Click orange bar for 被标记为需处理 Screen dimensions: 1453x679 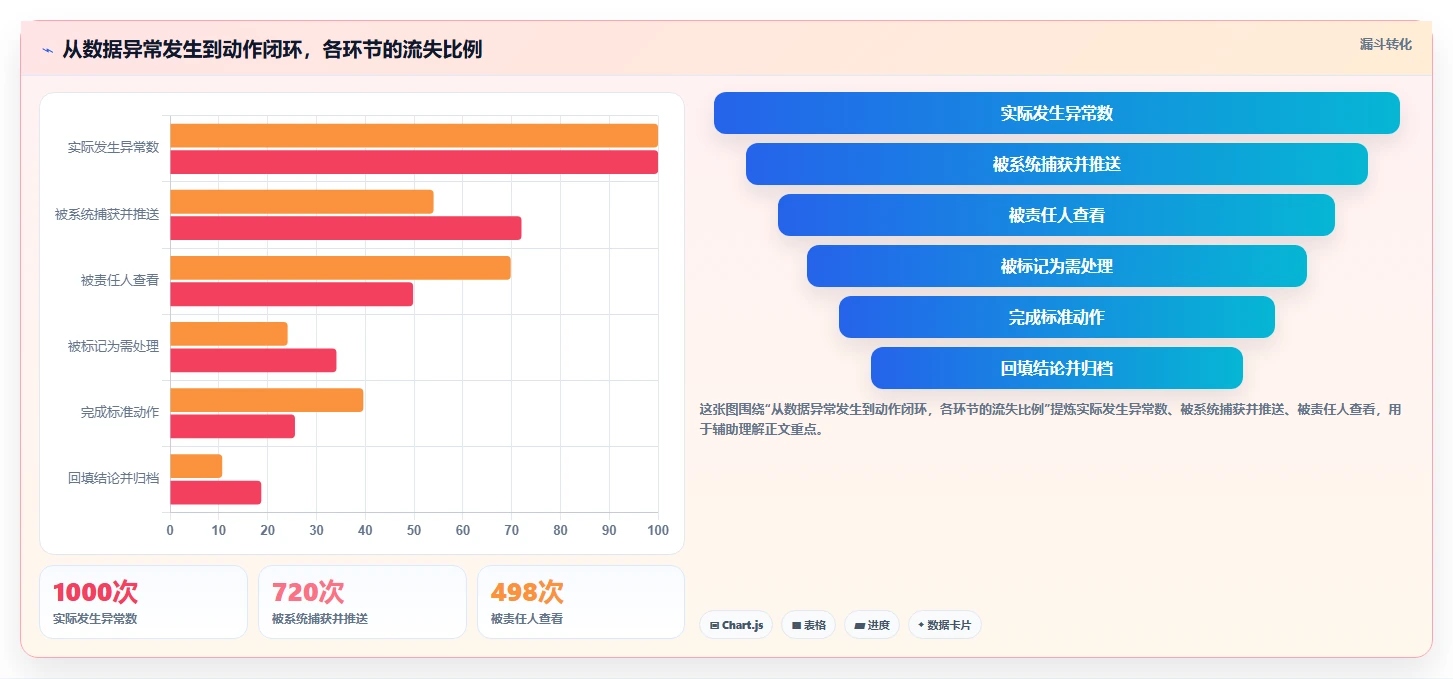[x=229, y=334]
